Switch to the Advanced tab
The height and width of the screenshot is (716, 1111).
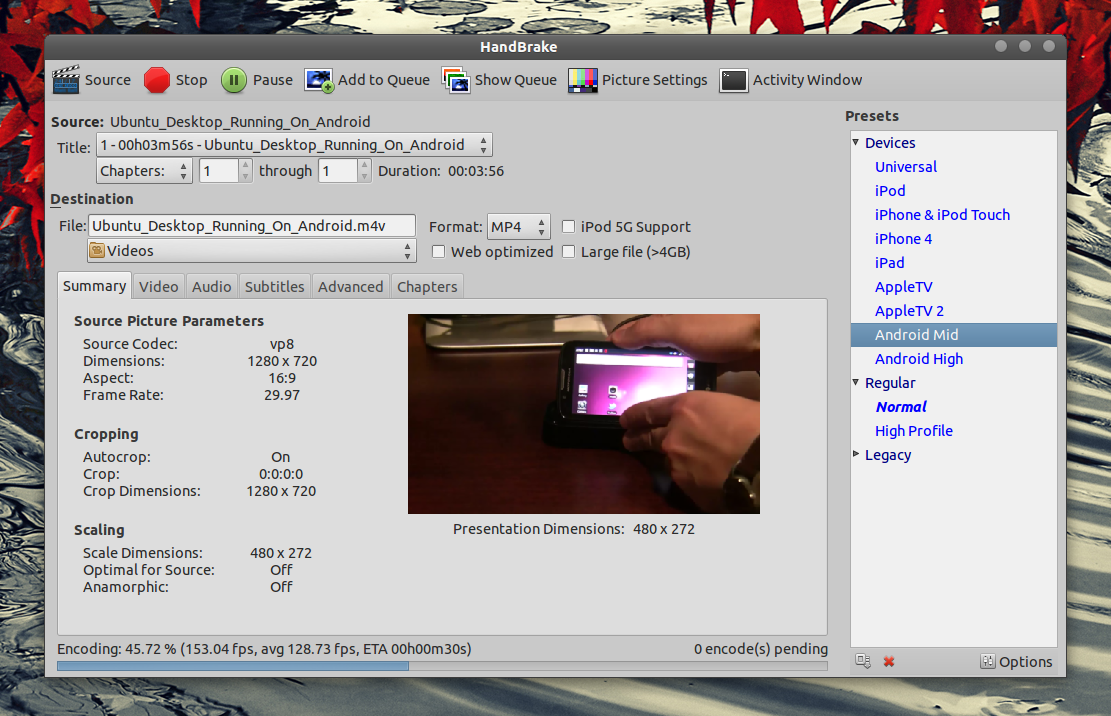351,286
